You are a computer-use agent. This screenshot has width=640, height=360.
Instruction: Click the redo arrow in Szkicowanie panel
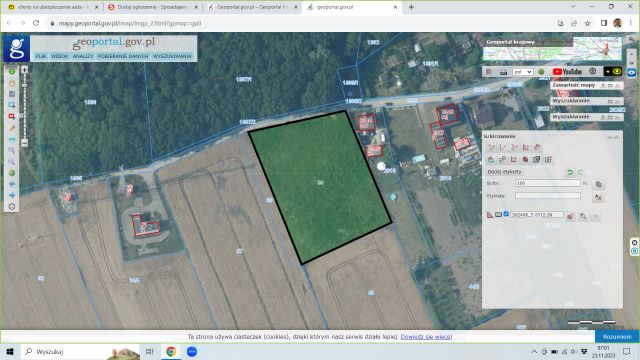[x=580, y=172]
